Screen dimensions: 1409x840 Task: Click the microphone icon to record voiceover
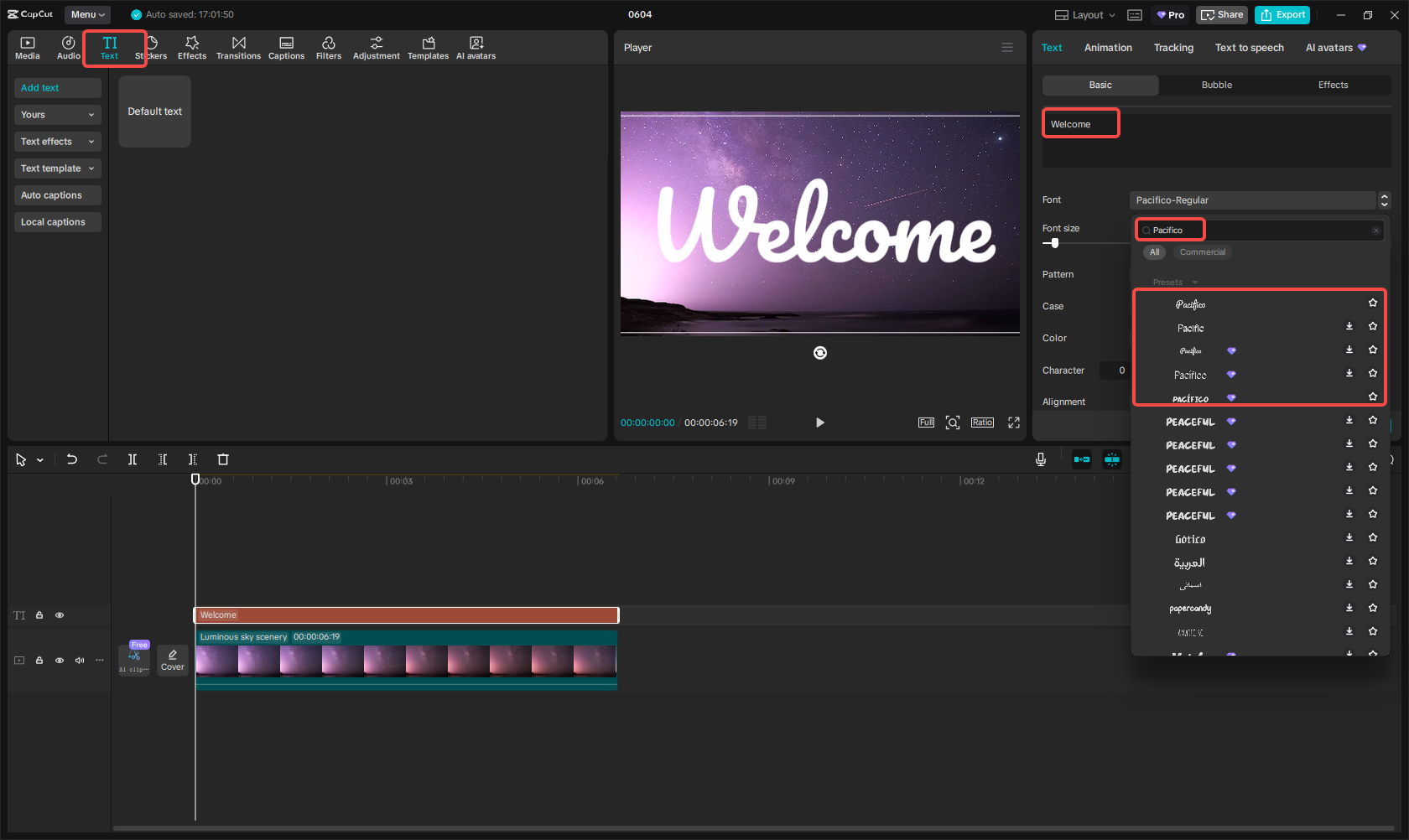[x=1040, y=459]
